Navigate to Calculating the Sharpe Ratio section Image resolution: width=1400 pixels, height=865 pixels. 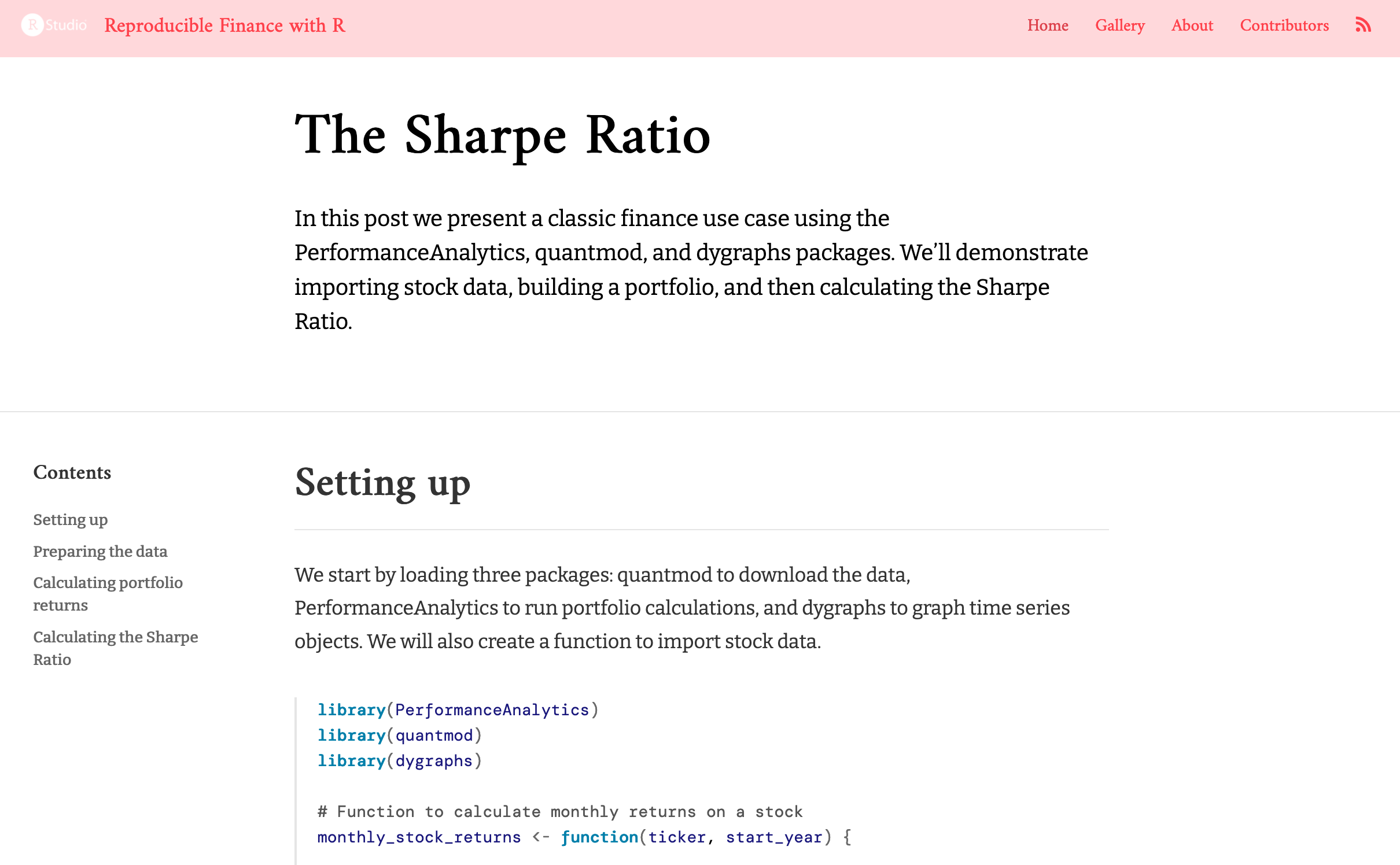pyautogui.click(x=115, y=648)
